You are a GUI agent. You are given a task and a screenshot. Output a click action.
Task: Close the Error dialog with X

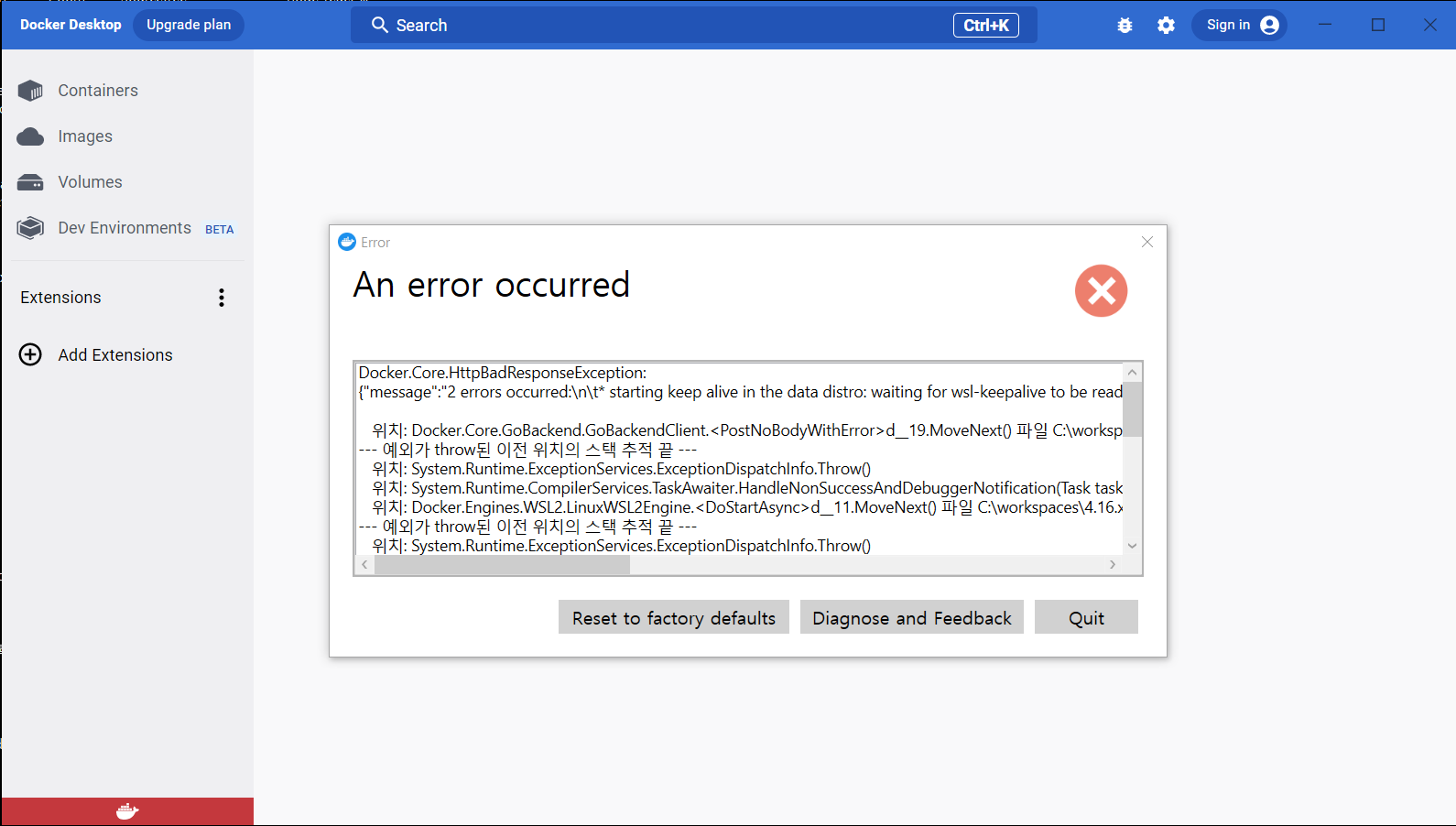[x=1147, y=242]
